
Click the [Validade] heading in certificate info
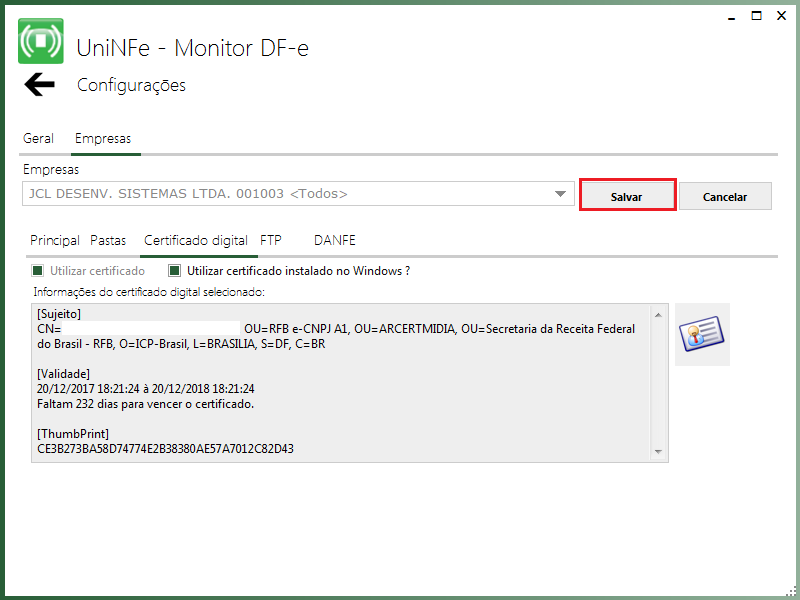coord(63,374)
